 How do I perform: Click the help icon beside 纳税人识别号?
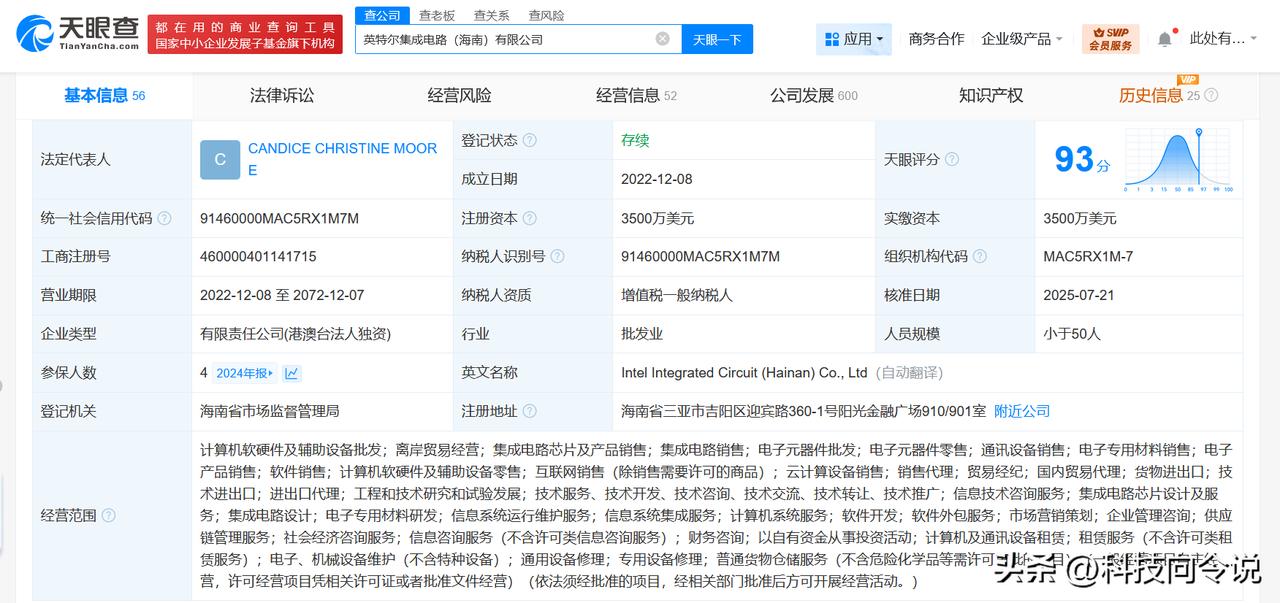(558, 257)
